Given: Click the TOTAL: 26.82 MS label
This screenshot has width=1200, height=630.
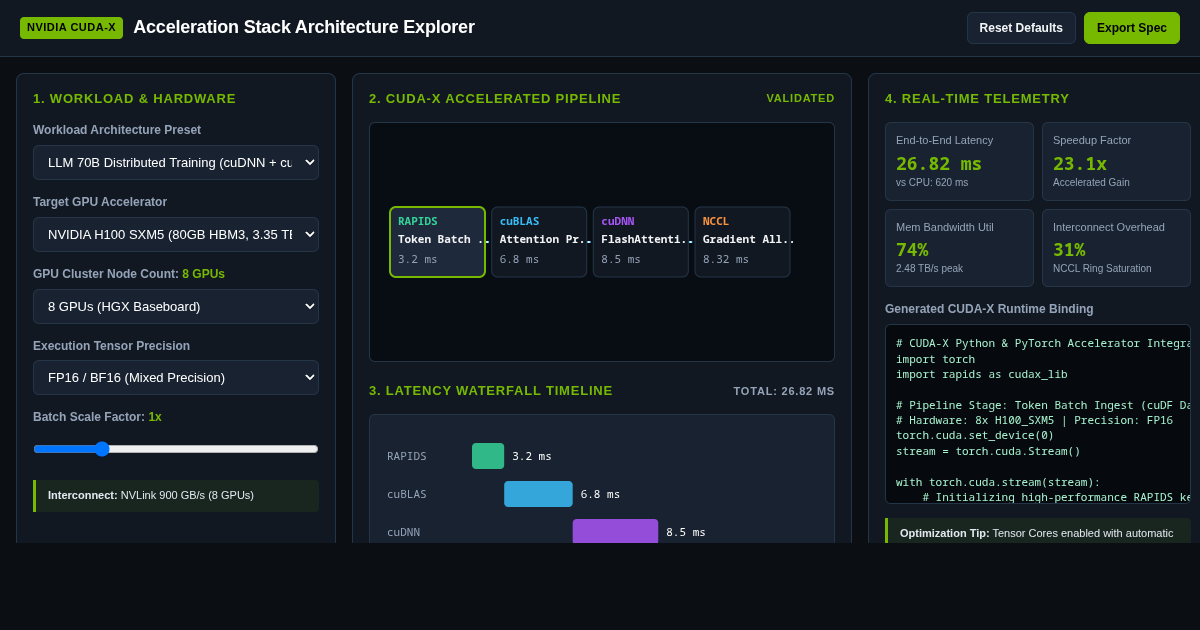Looking at the screenshot, I should coord(784,391).
